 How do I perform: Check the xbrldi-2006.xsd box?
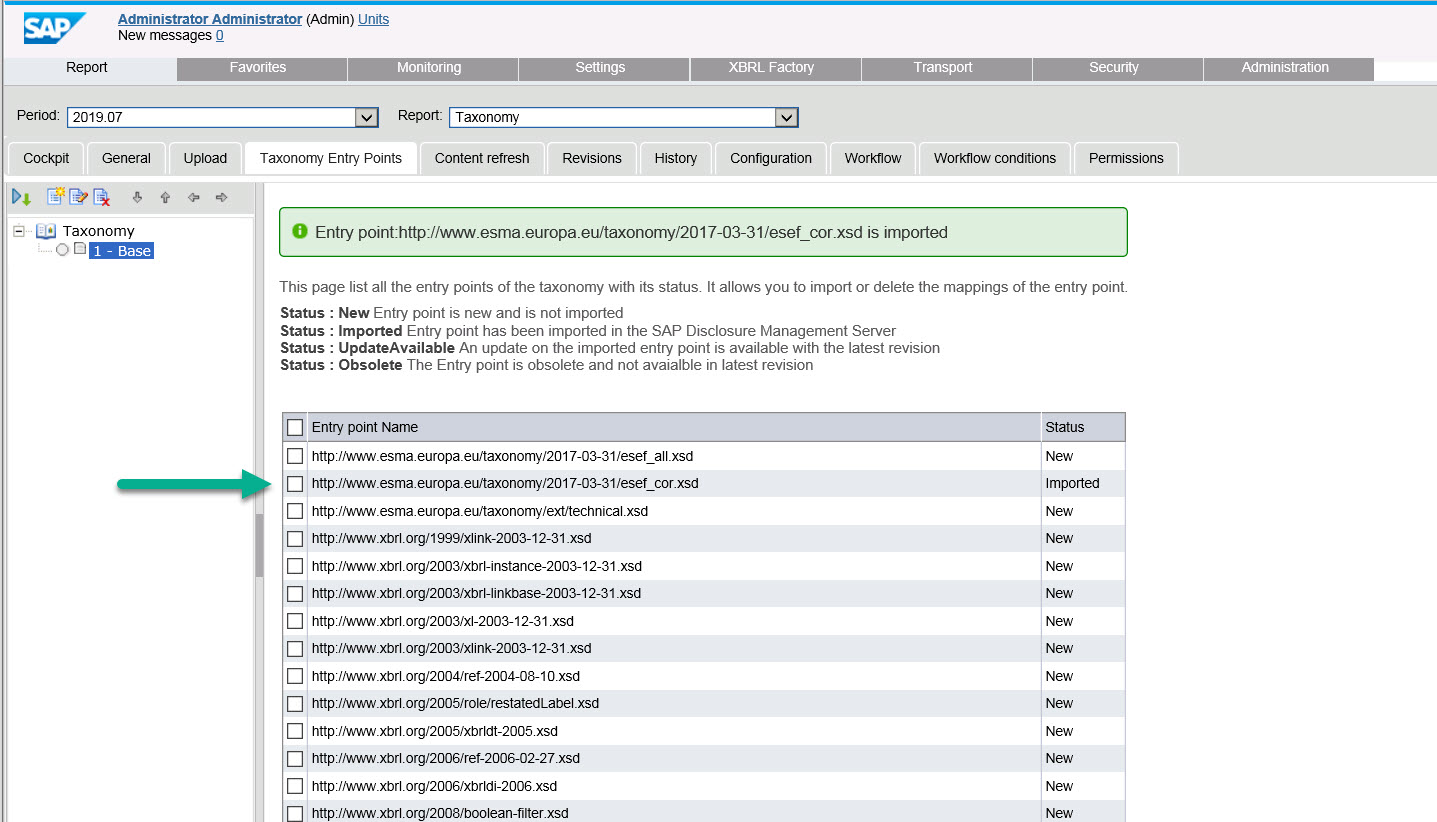295,786
